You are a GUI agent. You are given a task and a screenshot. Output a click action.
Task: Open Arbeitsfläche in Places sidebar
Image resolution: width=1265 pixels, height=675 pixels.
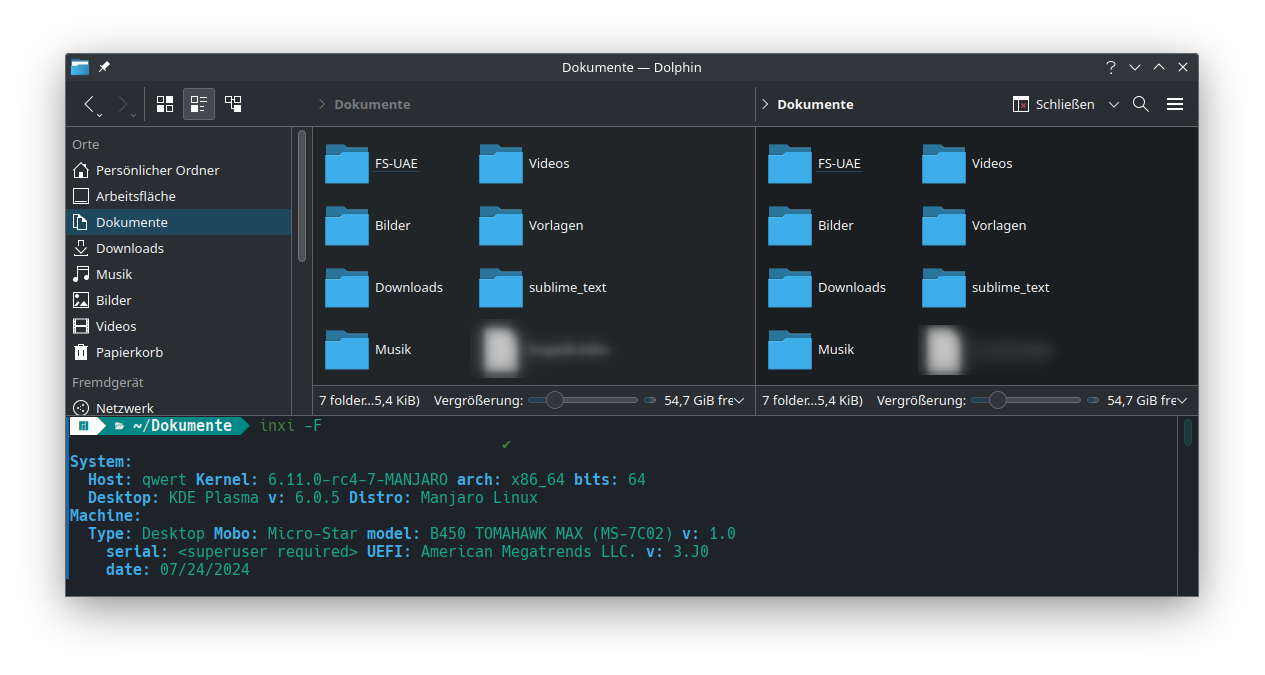point(179,196)
